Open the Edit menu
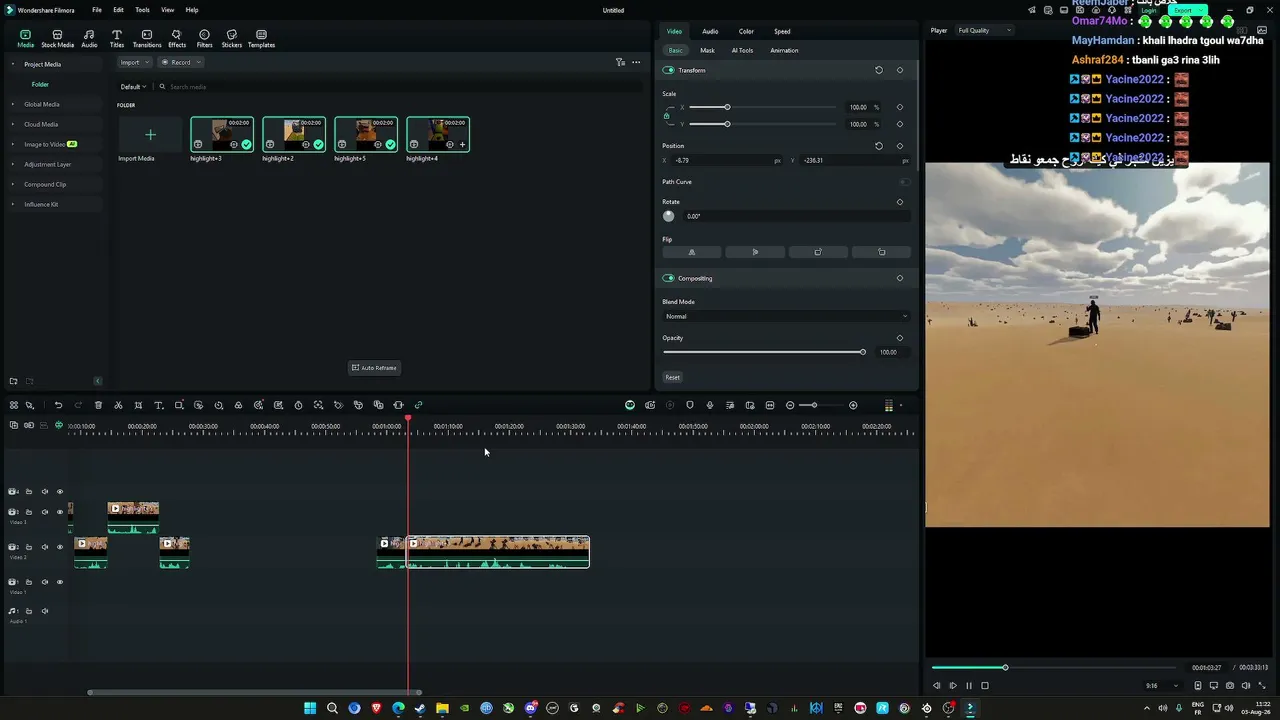The width and height of the screenshot is (1280, 720). (x=118, y=10)
